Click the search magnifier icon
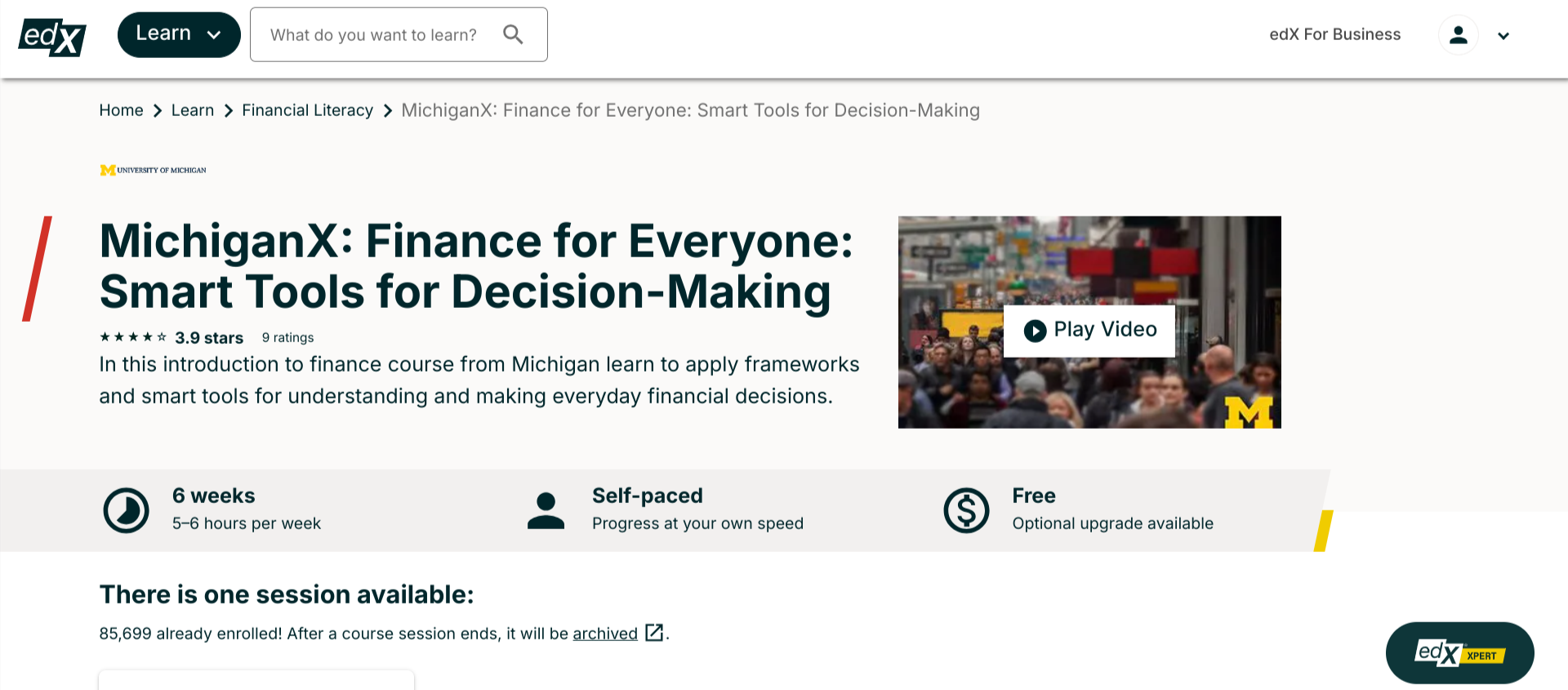 pos(513,34)
